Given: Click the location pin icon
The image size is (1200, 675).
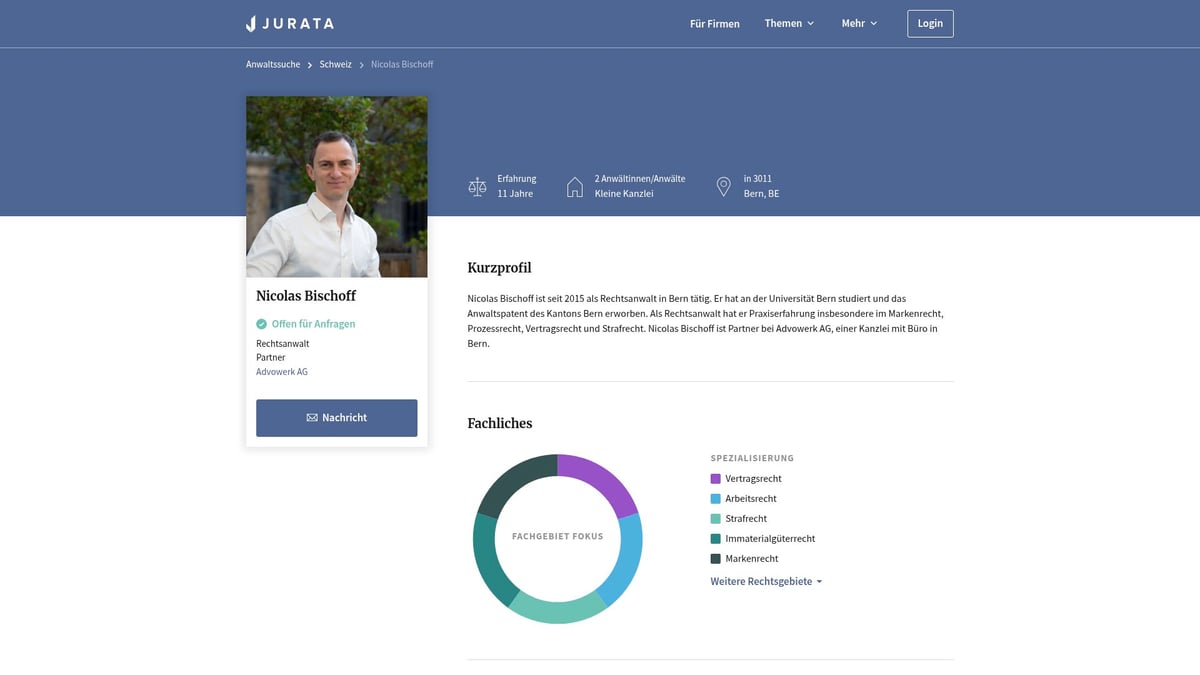Looking at the screenshot, I should point(723,187).
